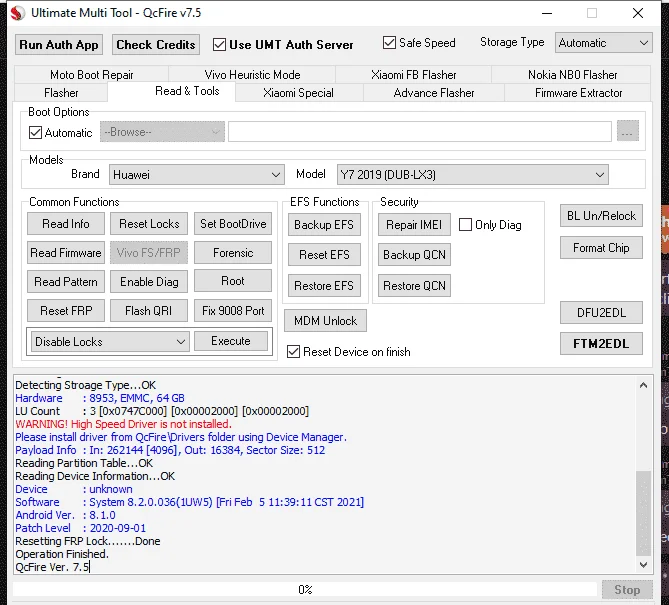Click the log scrollbar thumb
Image resolution: width=669 pixels, height=605 pixels.
click(643, 513)
